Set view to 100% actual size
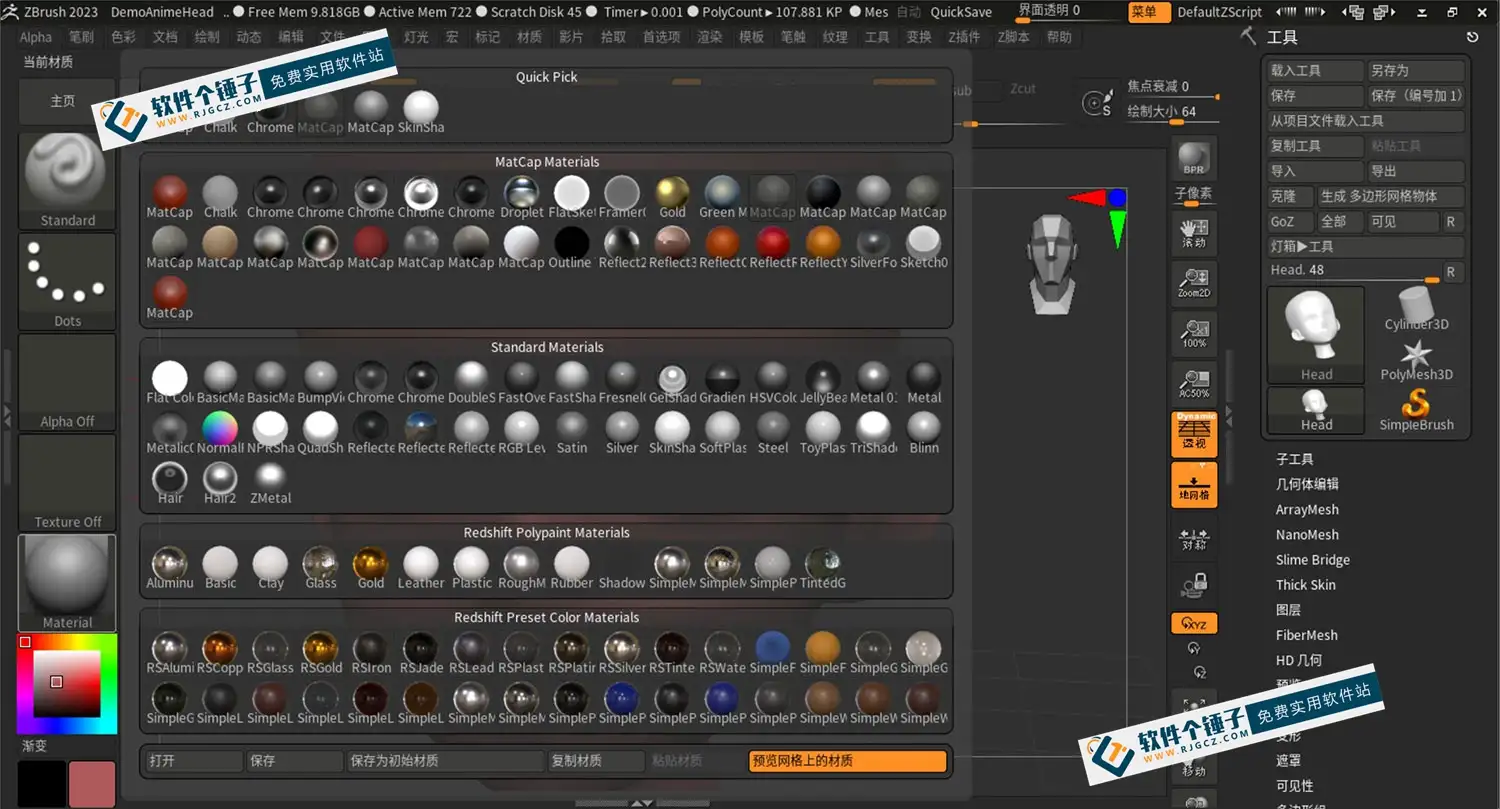This screenshot has height=809, width=1500. coord(1194,333)
